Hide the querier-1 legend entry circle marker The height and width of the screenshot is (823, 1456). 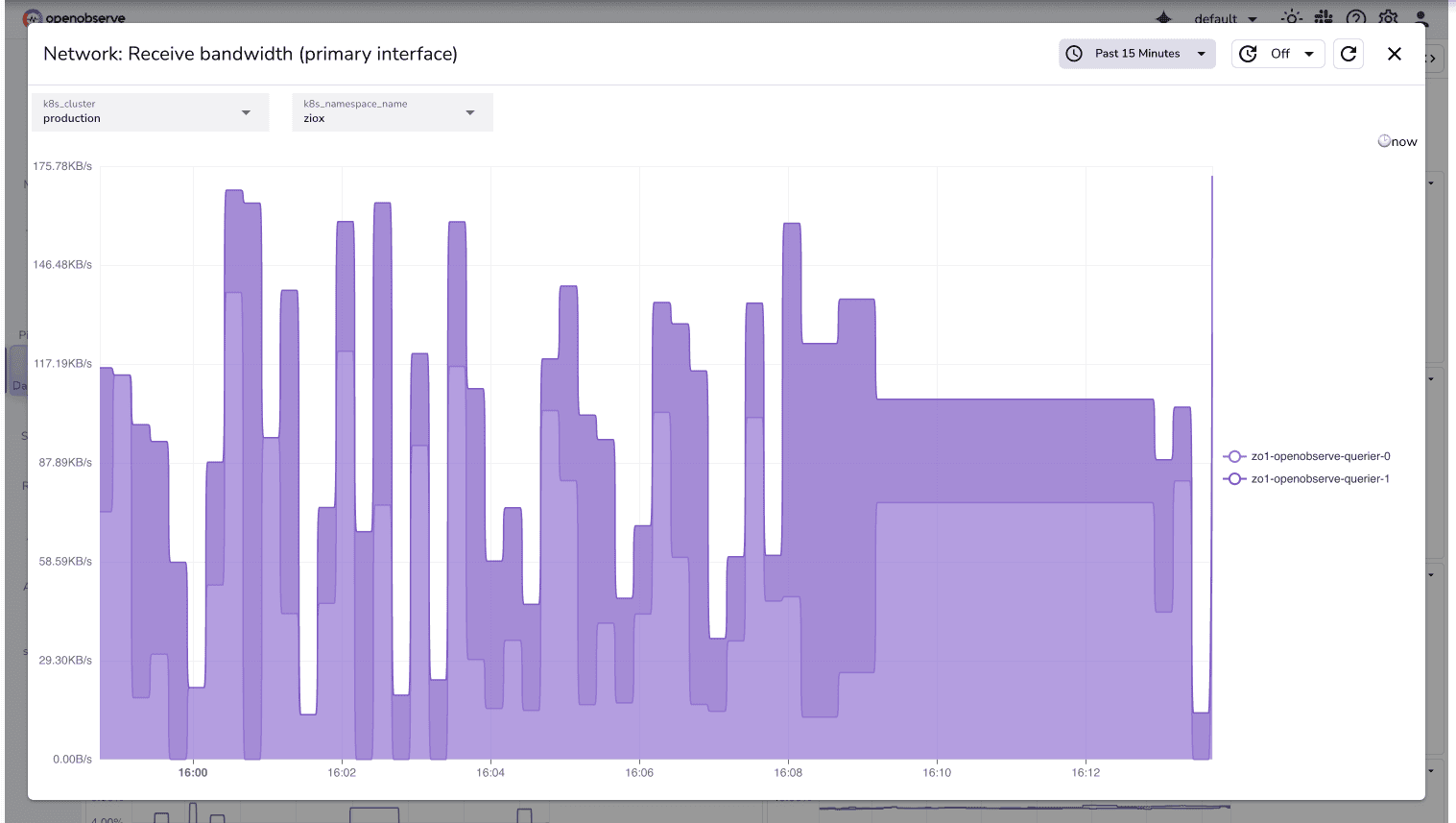coord(1234,478)
